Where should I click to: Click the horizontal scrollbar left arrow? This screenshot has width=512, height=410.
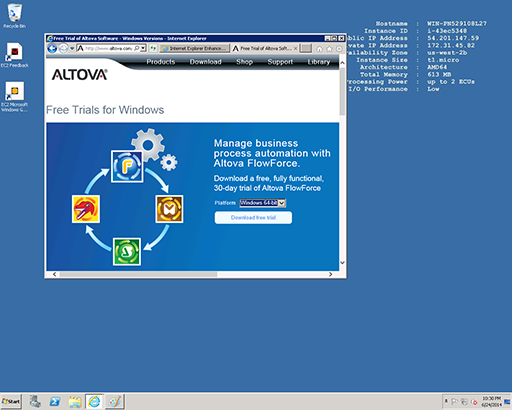54,274
